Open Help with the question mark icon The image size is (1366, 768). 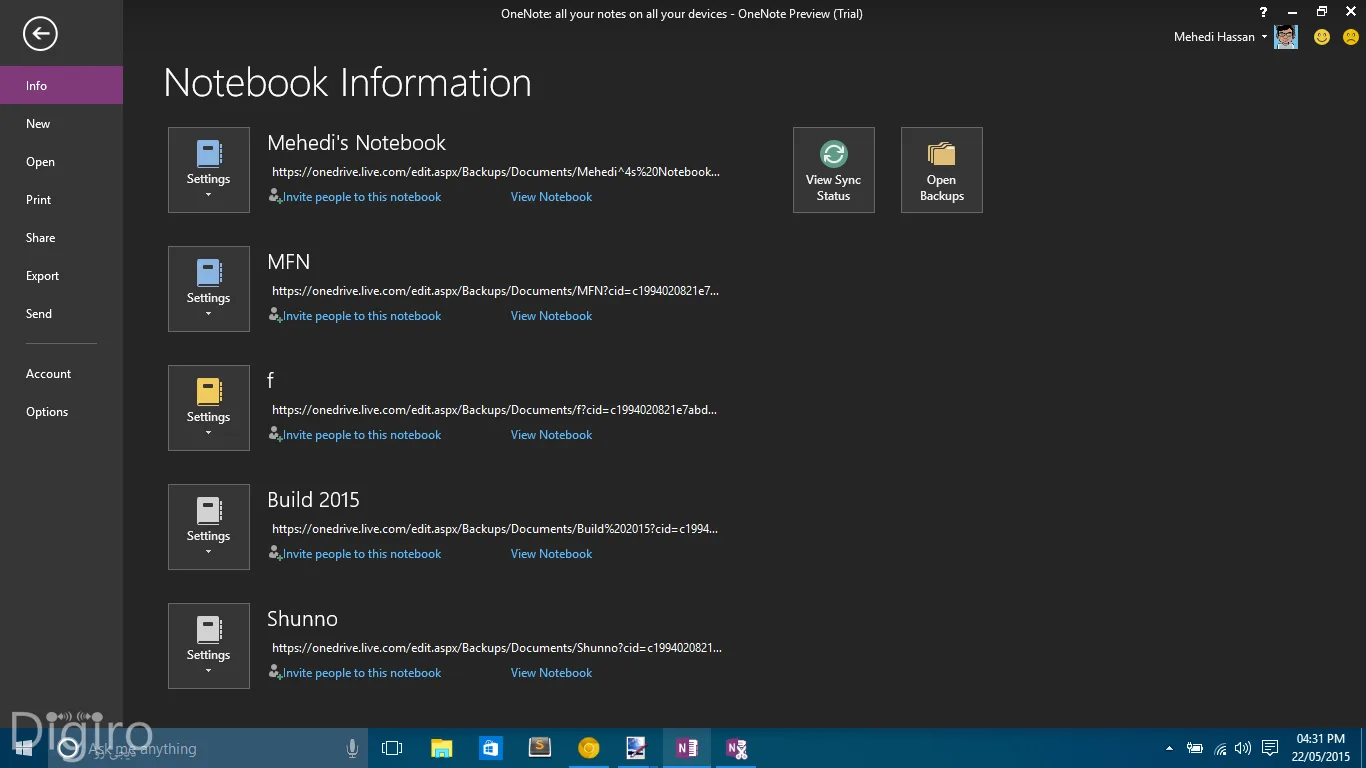pyautogui.click(x=1263, y=13)
